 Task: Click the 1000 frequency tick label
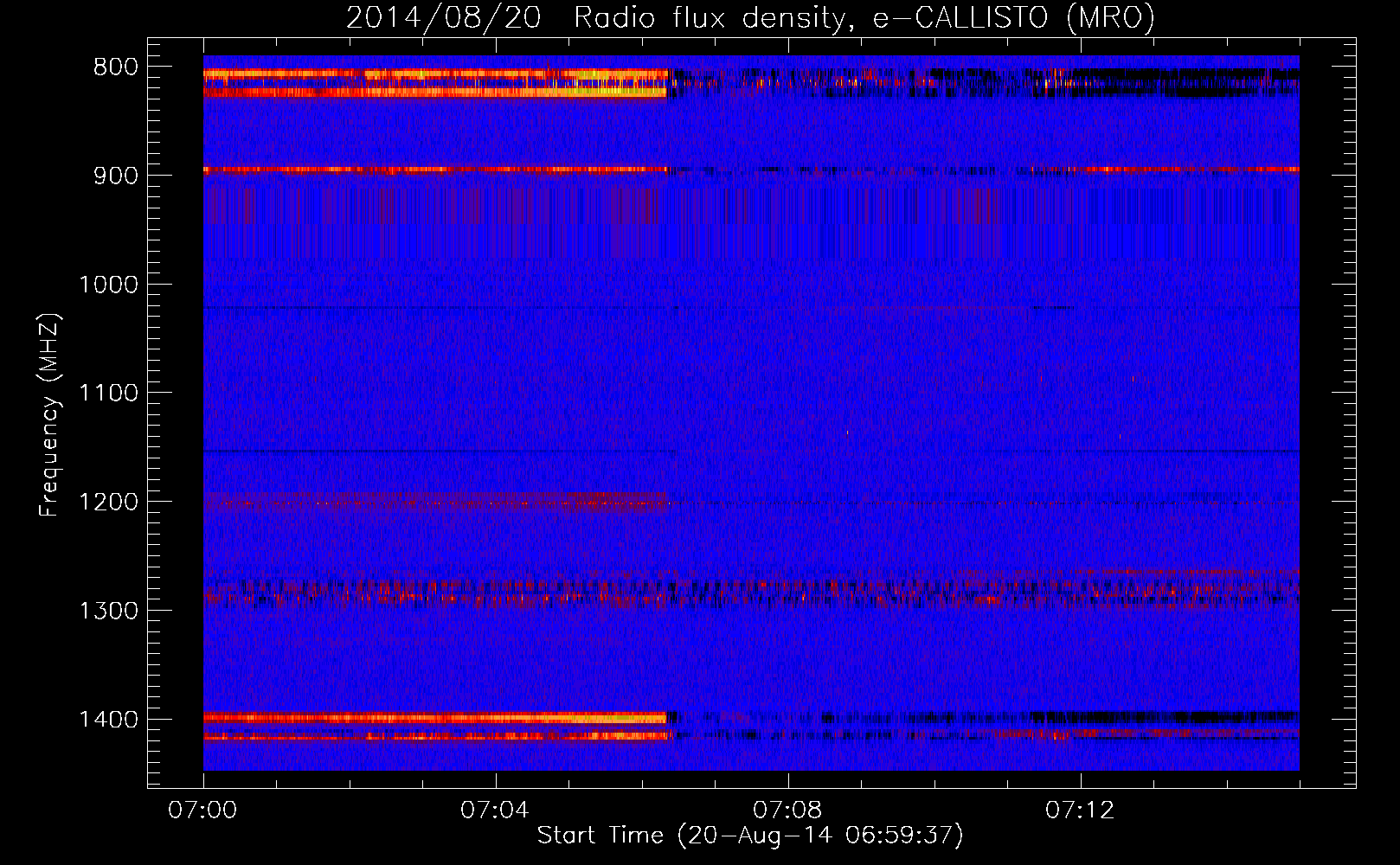(x=108, y=285)
